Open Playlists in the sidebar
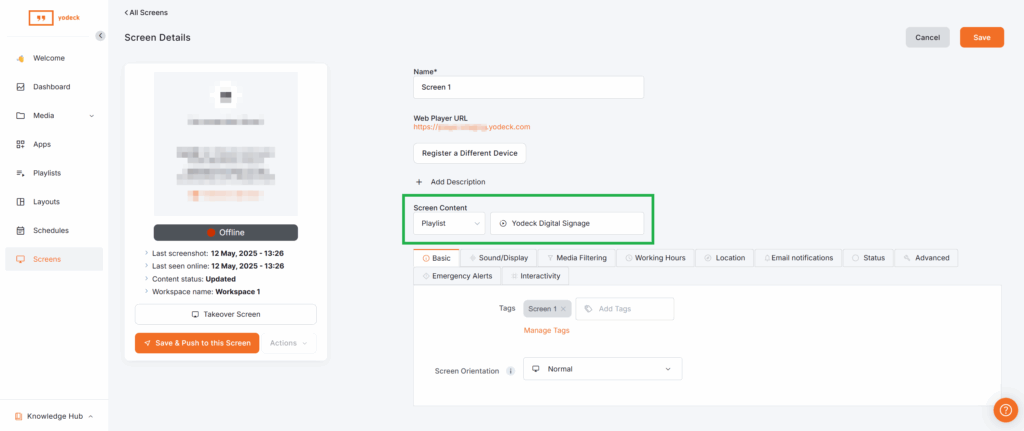The width and height of the screenshot is (1024, 431). (47, 173)
